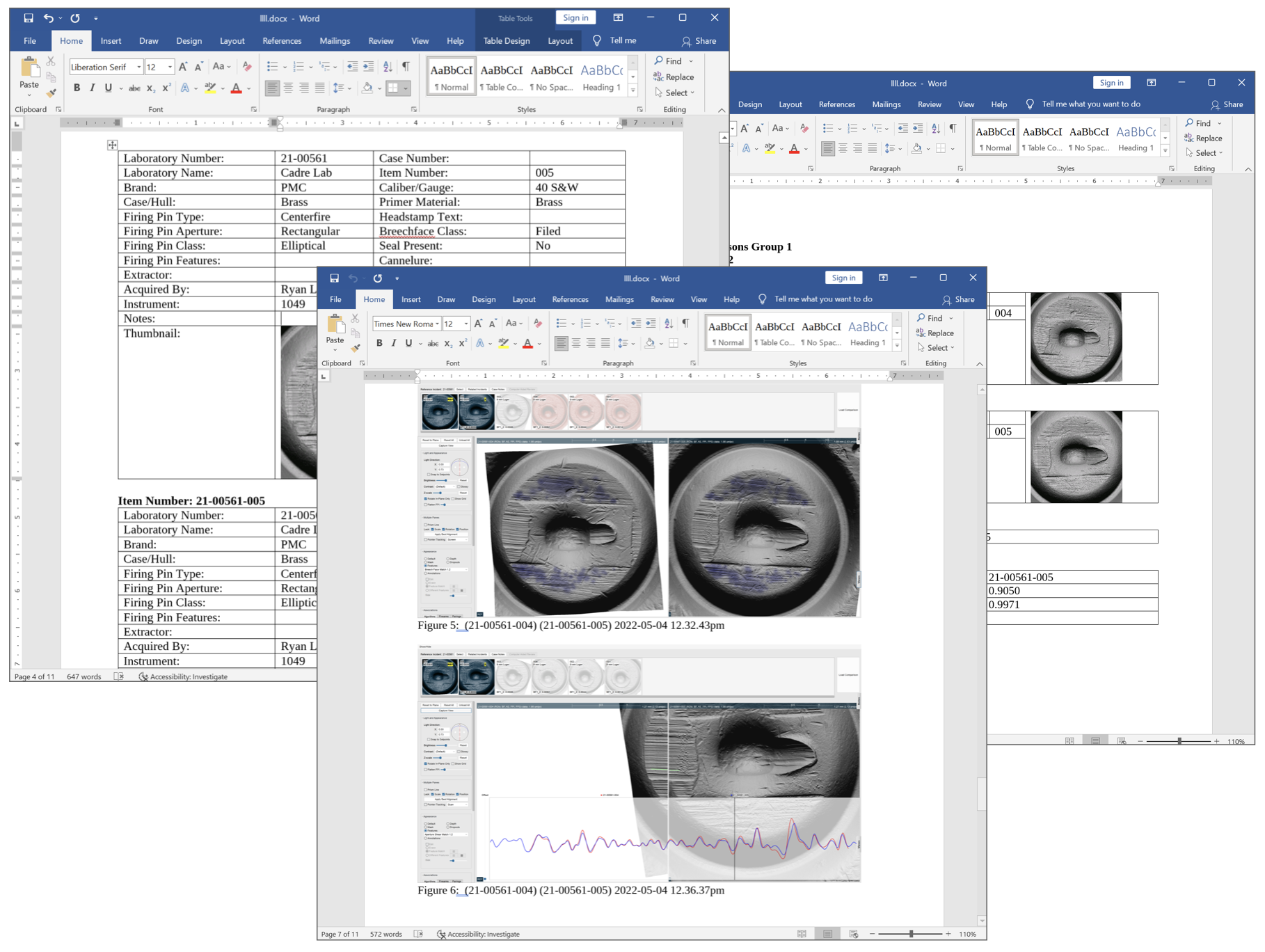Open font name dropdown in left window
This screenshot has height=952, width=1265.
coord(139,67)
